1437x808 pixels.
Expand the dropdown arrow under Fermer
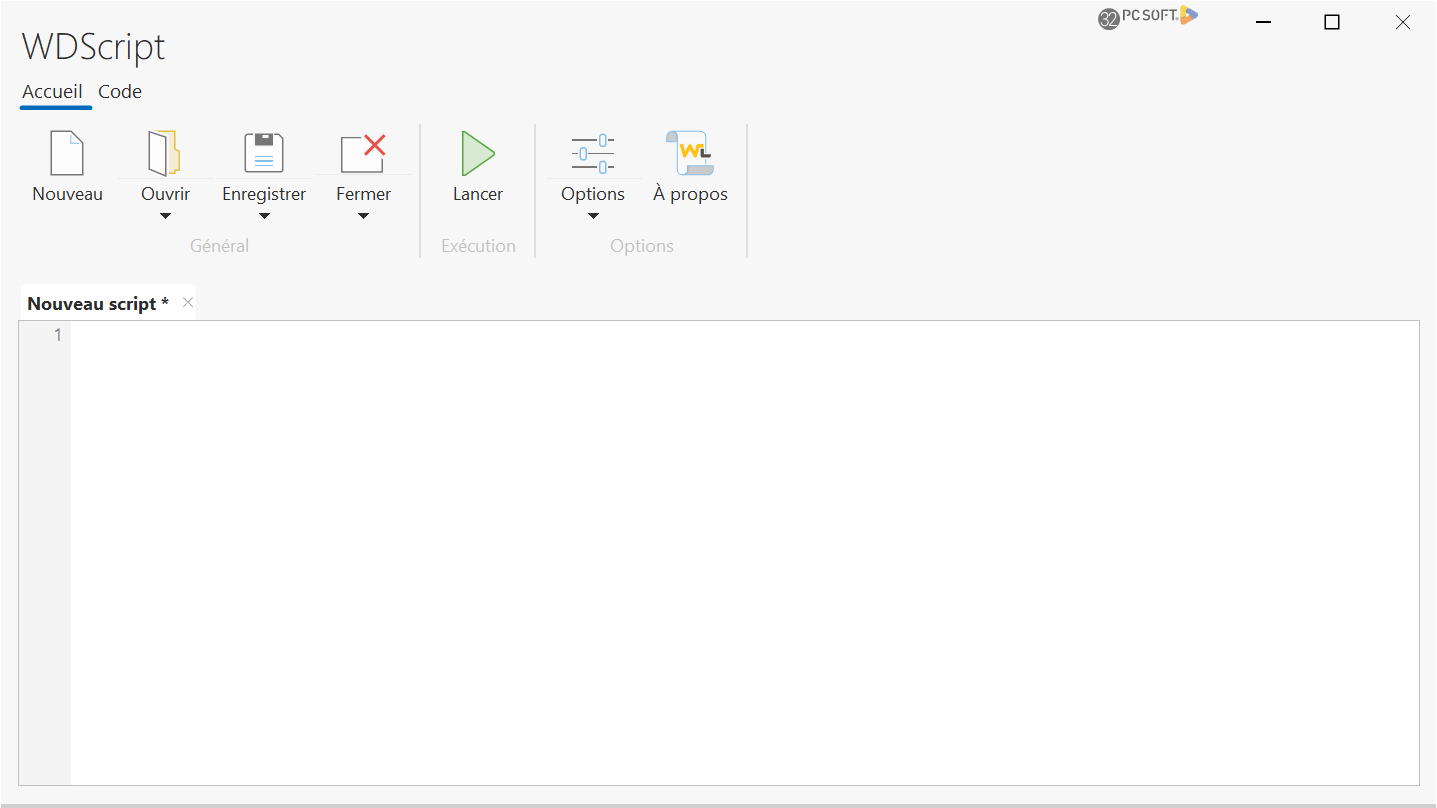coord(364,216)
